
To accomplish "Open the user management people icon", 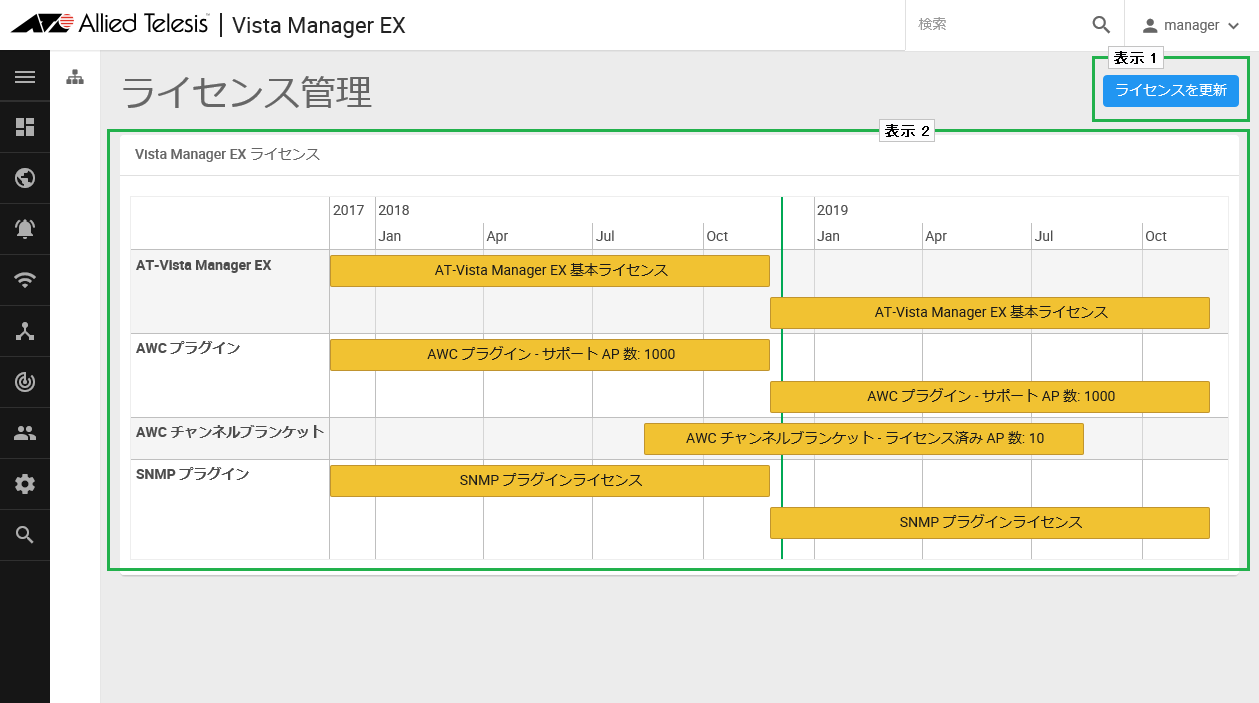I will point(25,433).
